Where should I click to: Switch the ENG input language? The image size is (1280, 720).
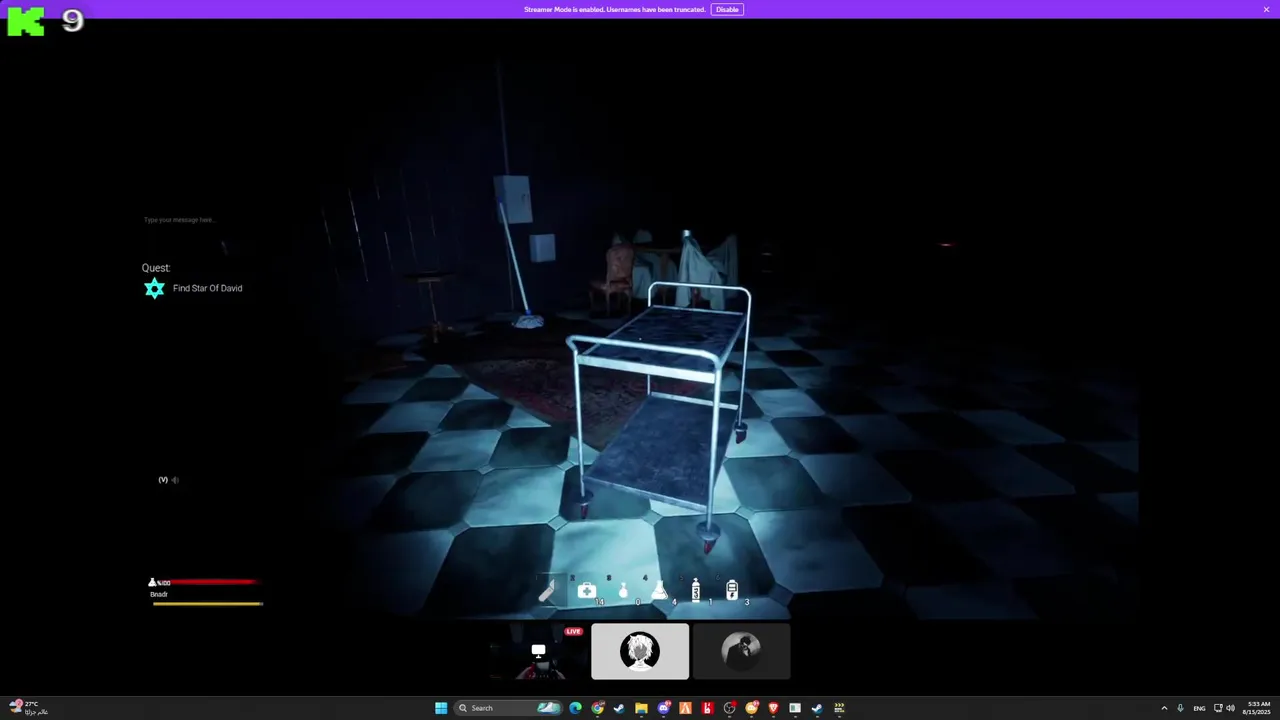point(1199,708)
